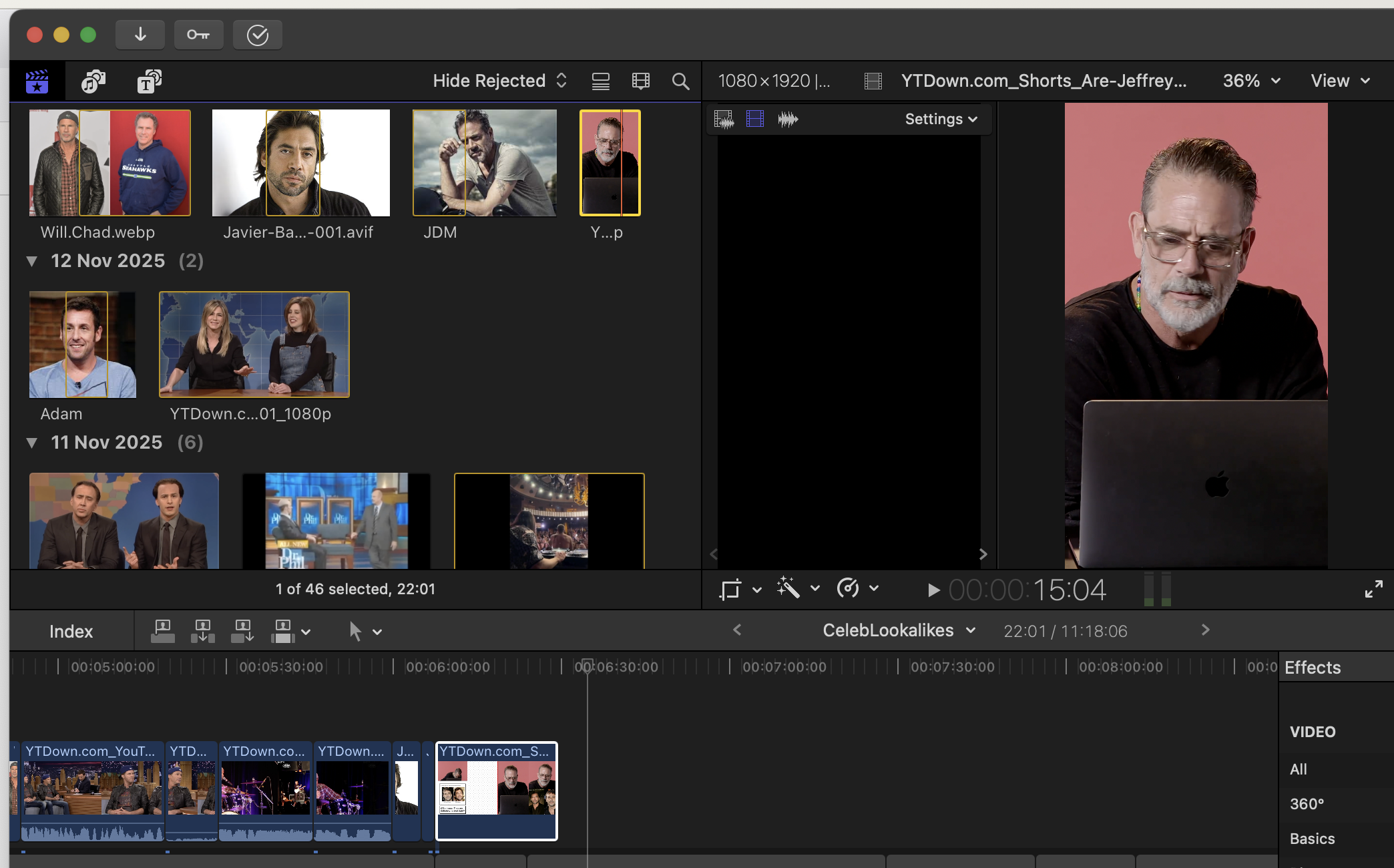Open the 36% zoom dropdown
The image size is (1394, 868).
pyautogui.click(x=1251, y=81)
